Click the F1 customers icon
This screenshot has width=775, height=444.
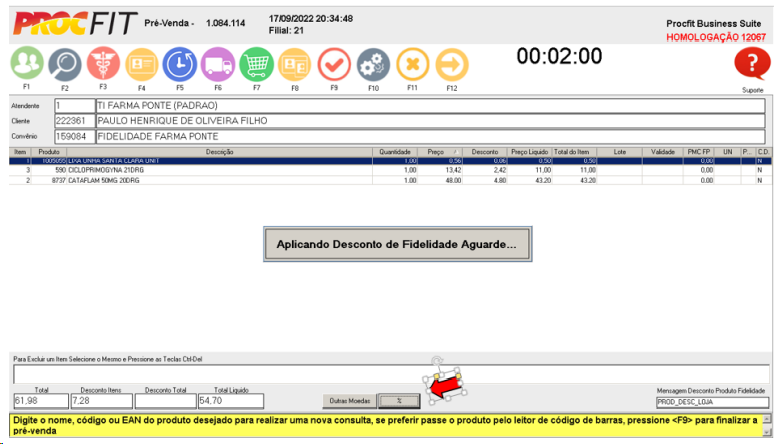coord(27,63)
